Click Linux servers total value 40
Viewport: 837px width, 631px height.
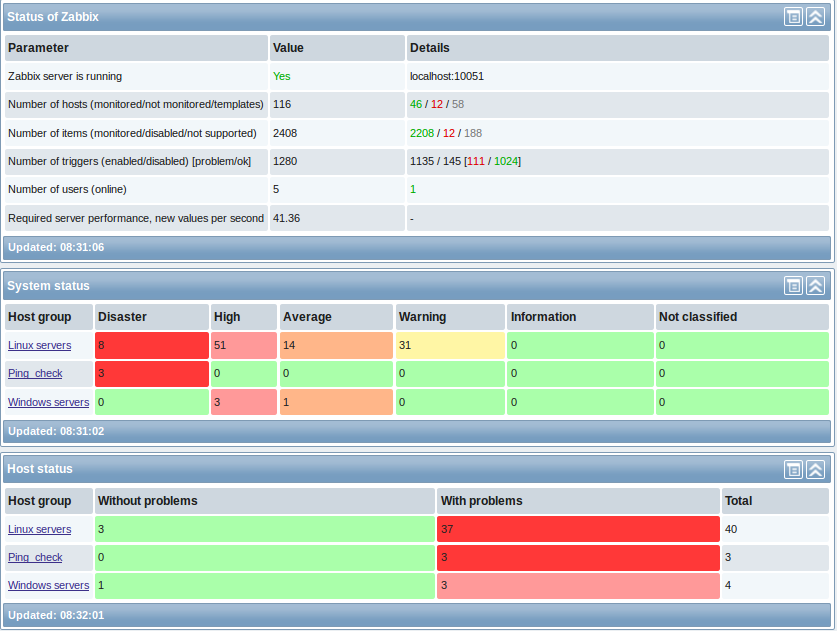[731, 530]
